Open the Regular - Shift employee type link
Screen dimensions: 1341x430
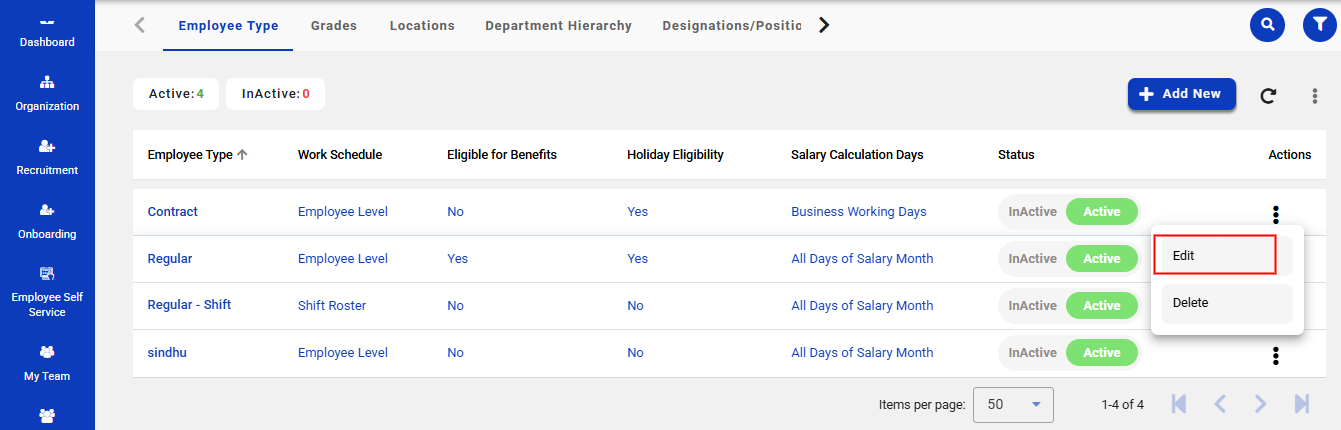[189, 305]
